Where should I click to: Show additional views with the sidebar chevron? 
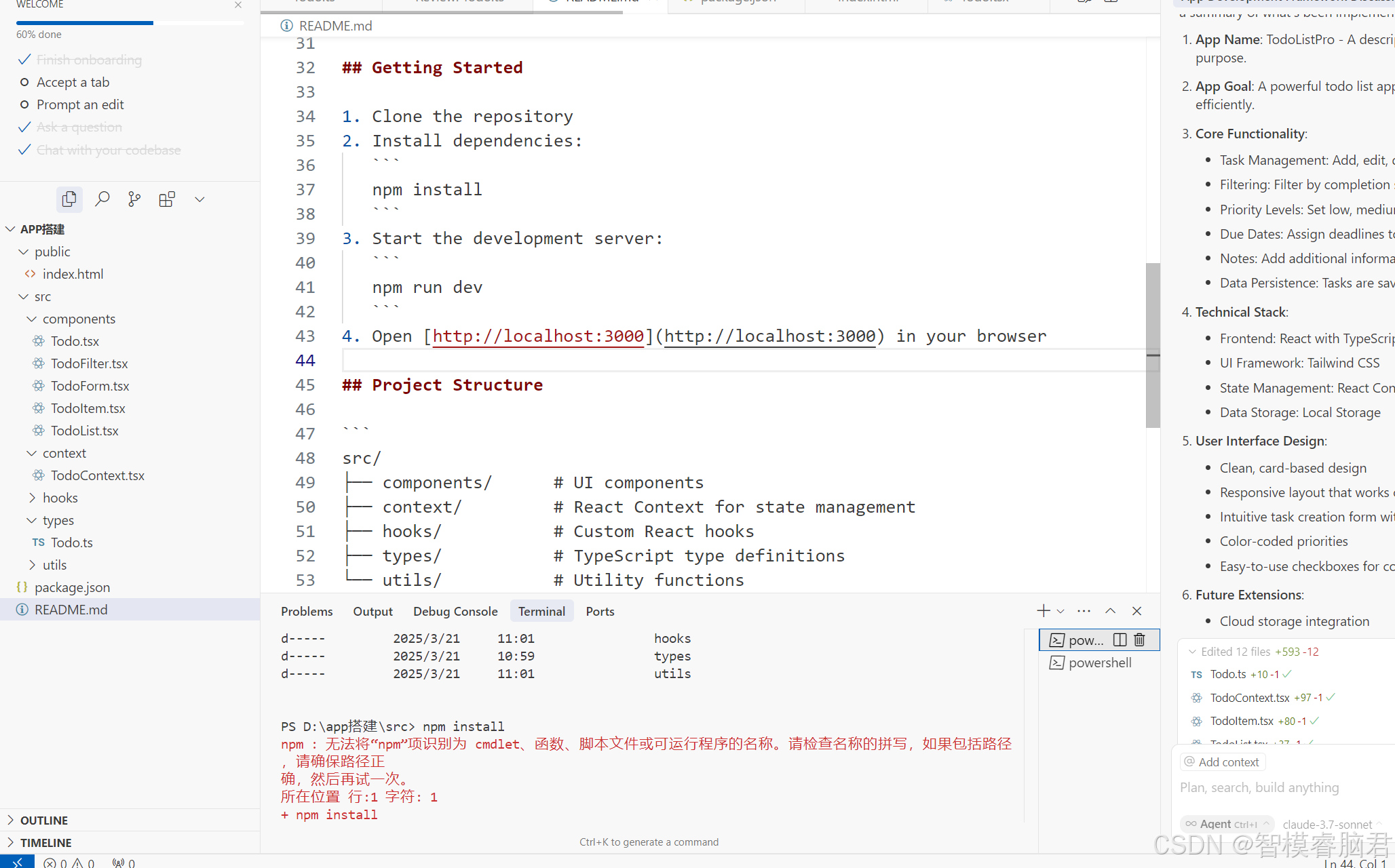tap(199, 199)
